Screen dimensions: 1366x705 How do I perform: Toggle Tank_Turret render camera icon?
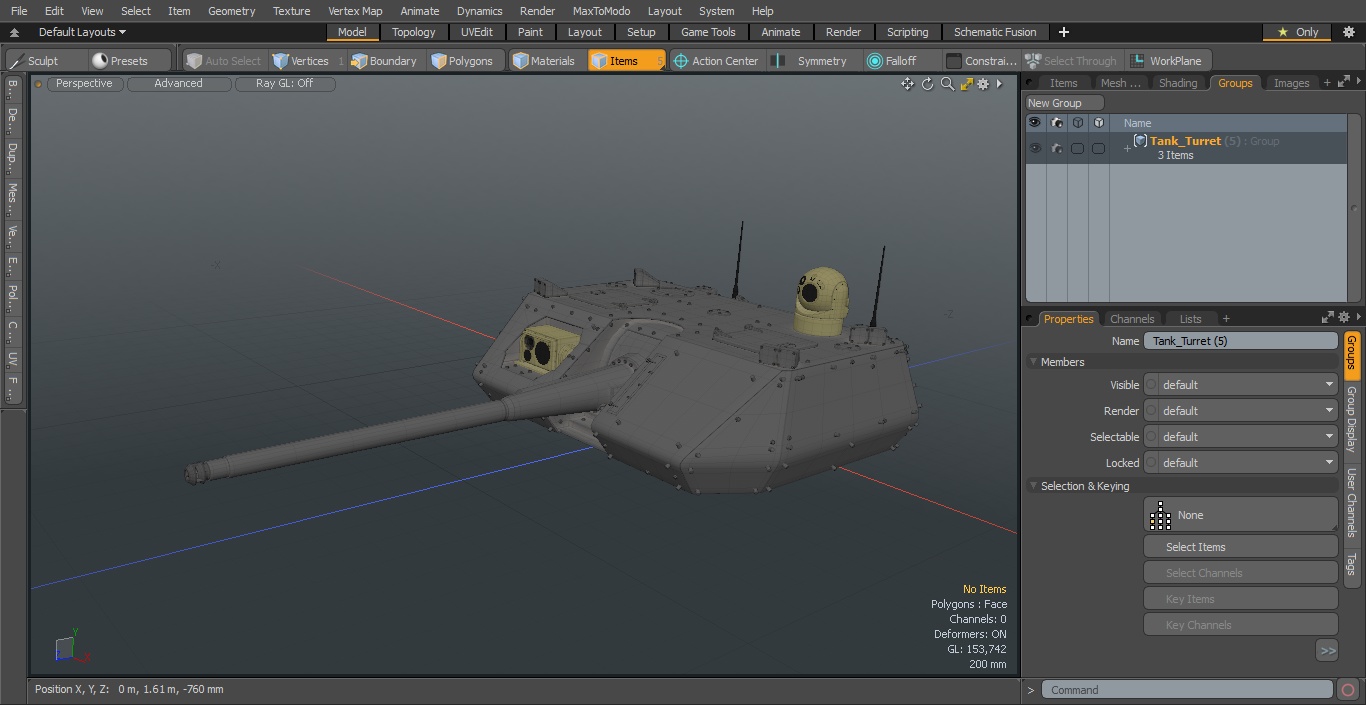pos(1056,148)
